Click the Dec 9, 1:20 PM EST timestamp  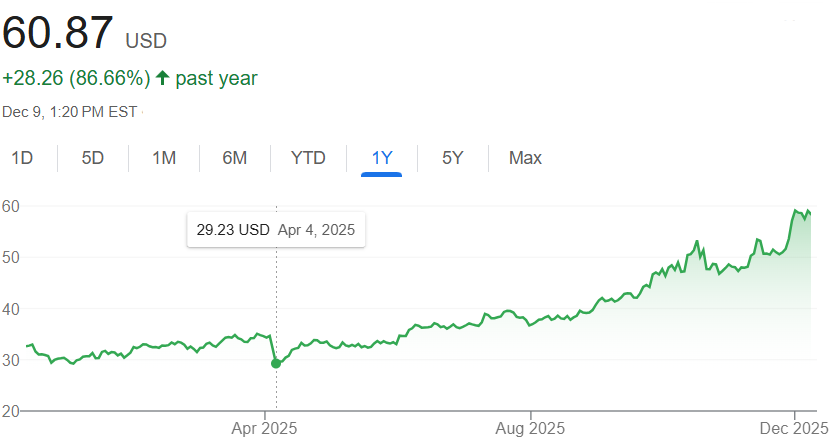pyautogui.click(x=70, y=112)
